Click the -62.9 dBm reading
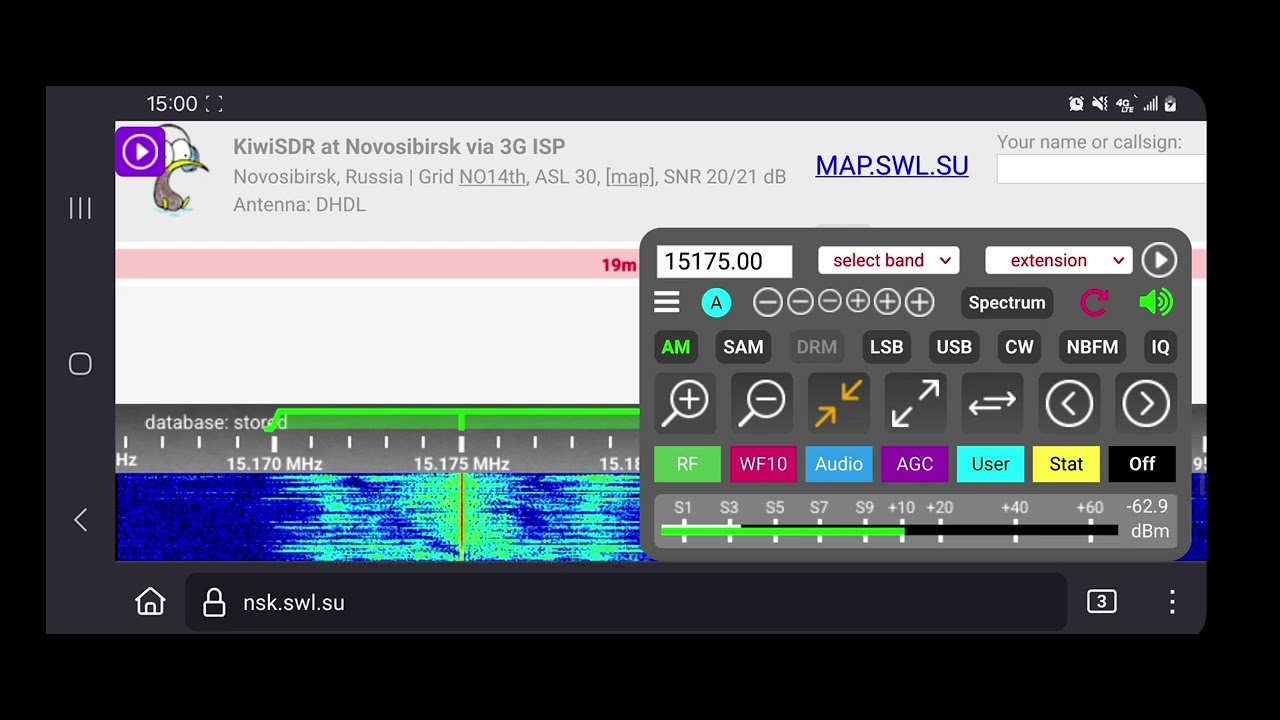 1148,519
